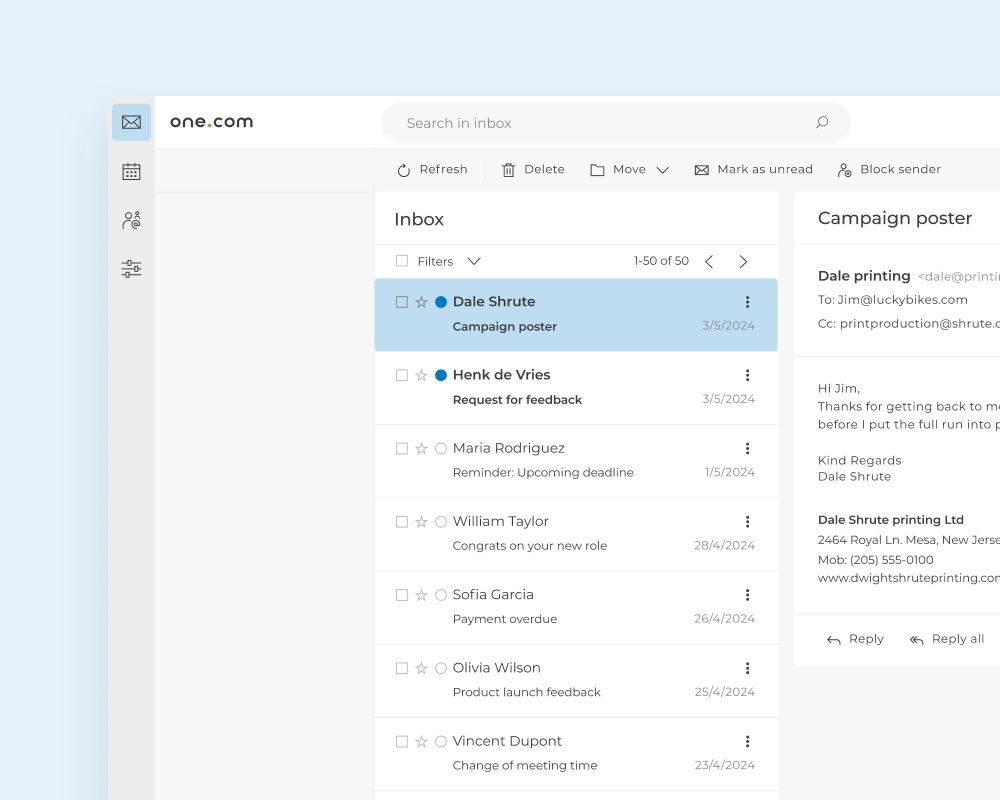Screen dimensions: 1000x800
Task: Toggle unread dot of Vincent Dupont email
Action: click(x=441, y=741)
